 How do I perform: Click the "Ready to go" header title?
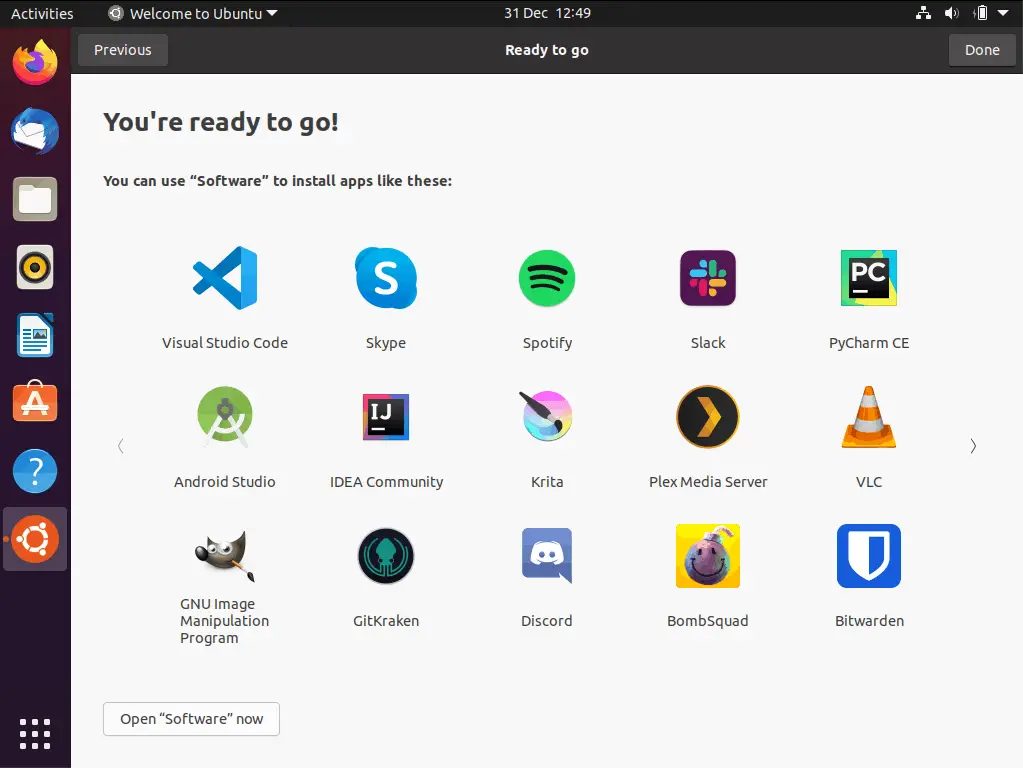point(547,50)
